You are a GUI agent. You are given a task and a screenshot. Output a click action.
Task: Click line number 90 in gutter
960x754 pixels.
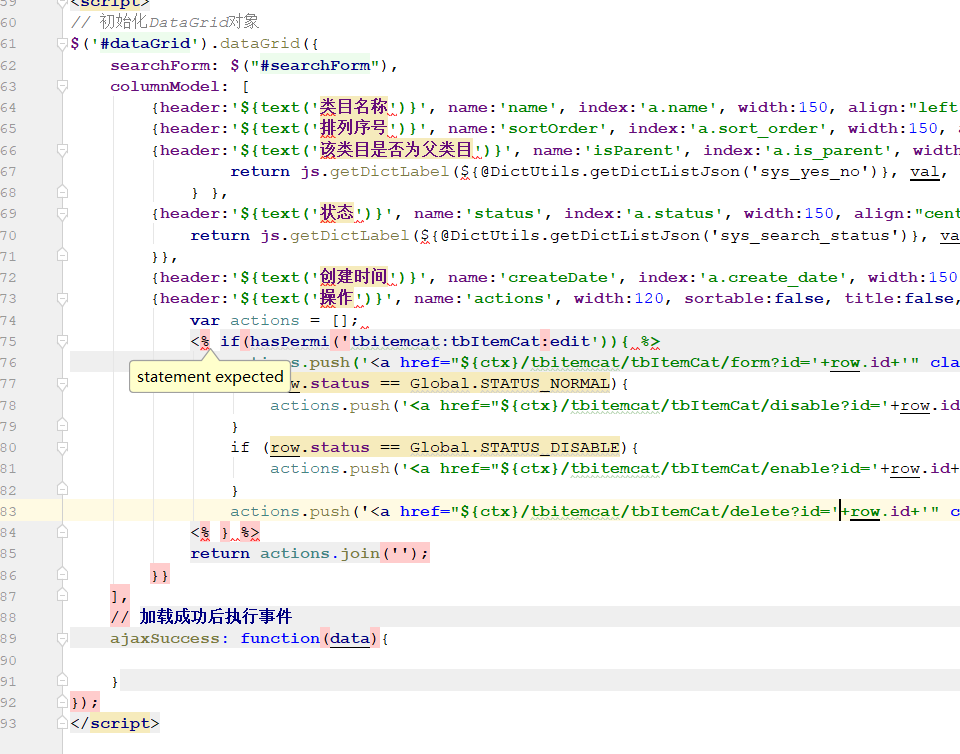[x=9, y=660]
